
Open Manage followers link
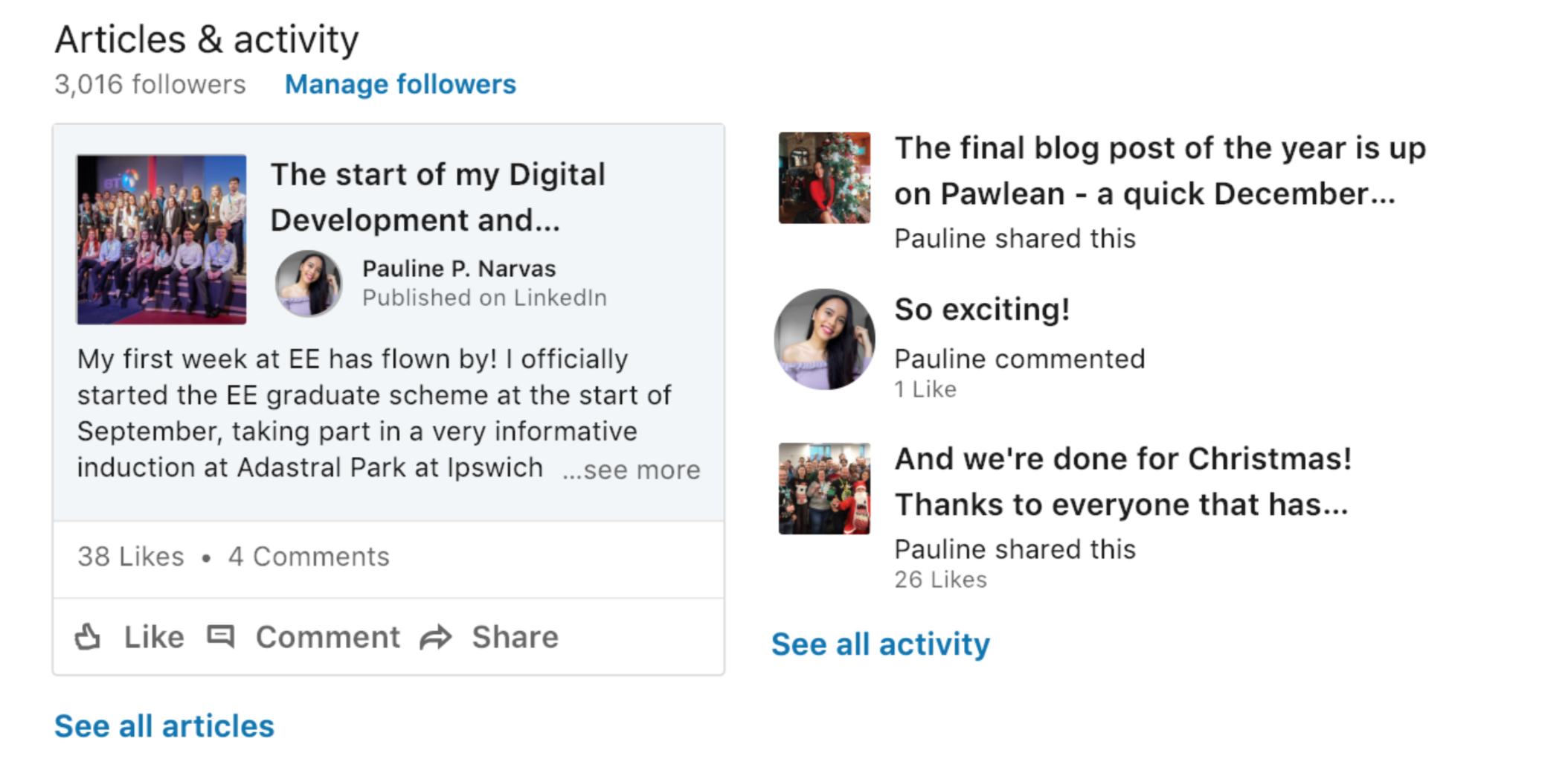400,84
